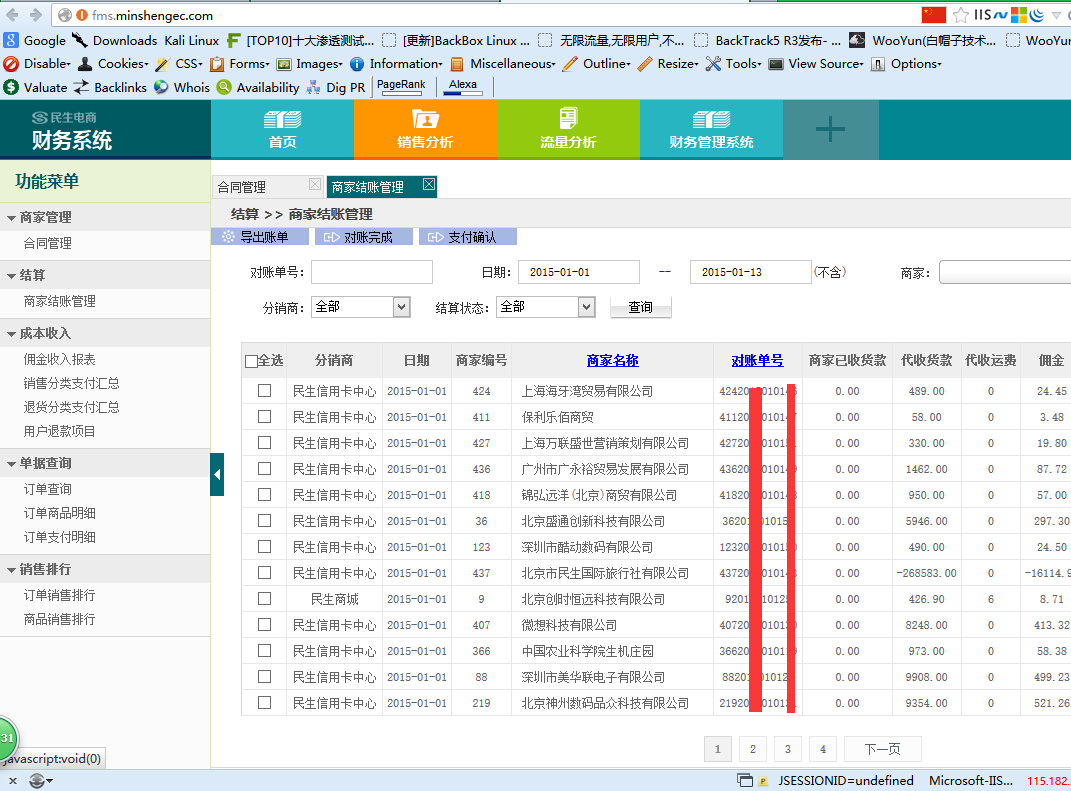
Task: Check the row for 广州市广永裕贸易发展有限公司
Action: (264, 469)
